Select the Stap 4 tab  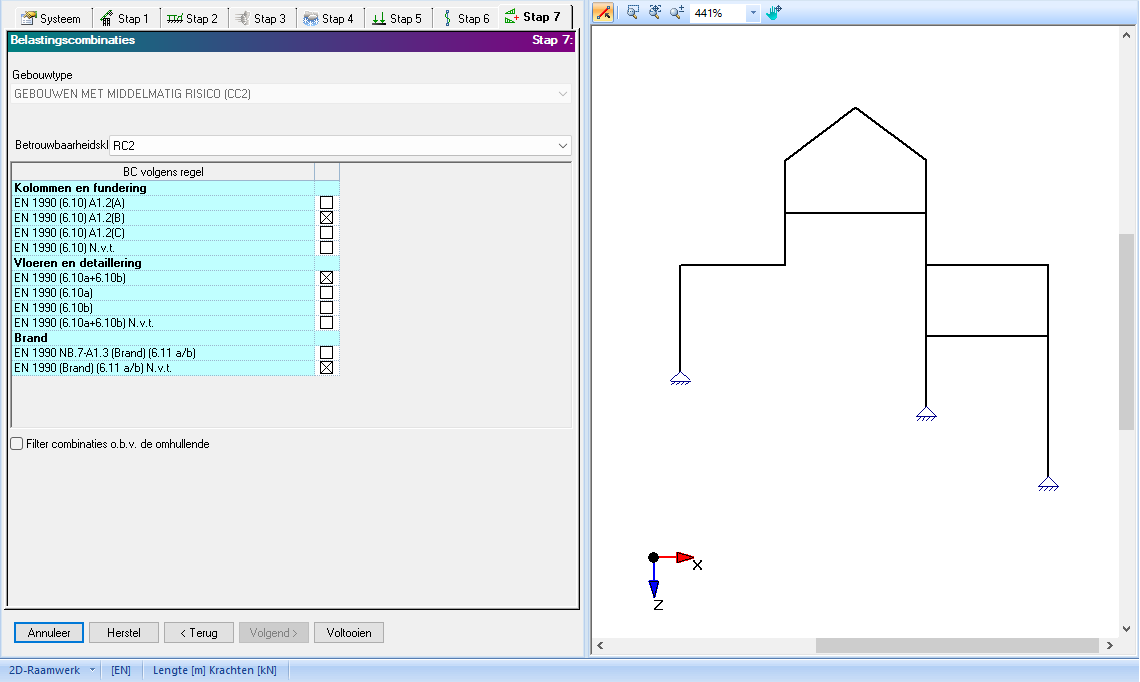pyautogui.click(x=329, y=18)
